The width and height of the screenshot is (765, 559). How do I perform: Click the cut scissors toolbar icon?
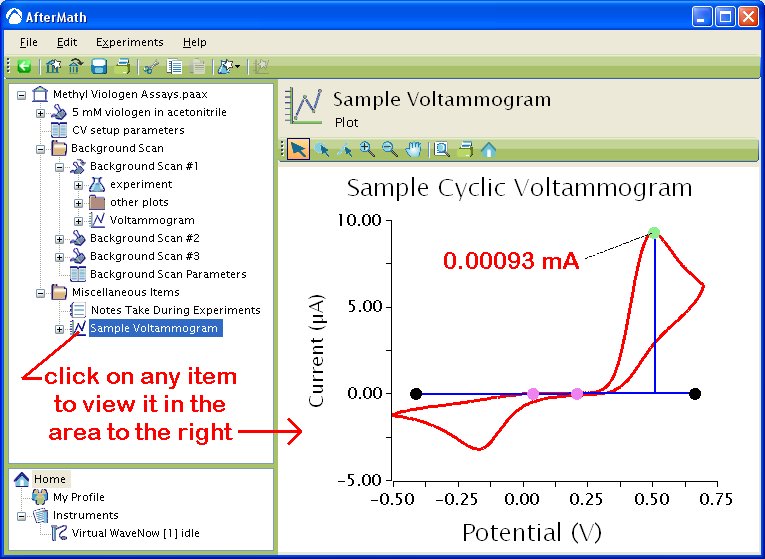click(151, 66)
